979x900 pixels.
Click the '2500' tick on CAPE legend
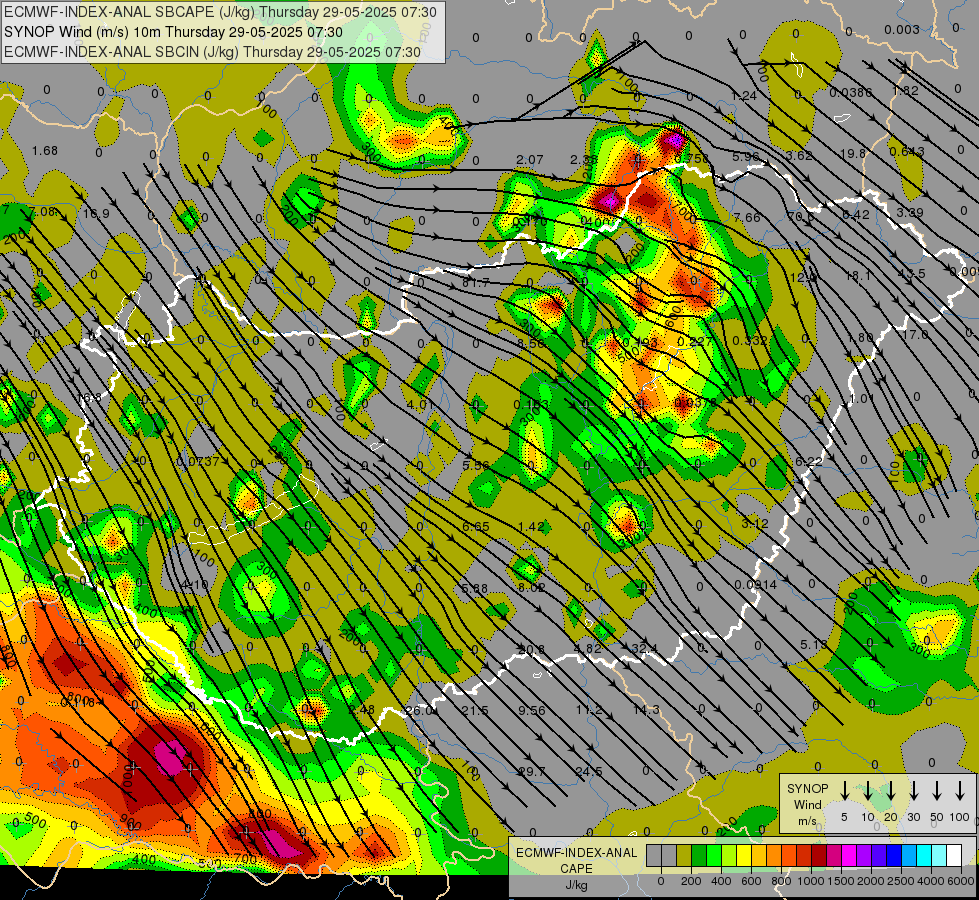pos(901,881)
